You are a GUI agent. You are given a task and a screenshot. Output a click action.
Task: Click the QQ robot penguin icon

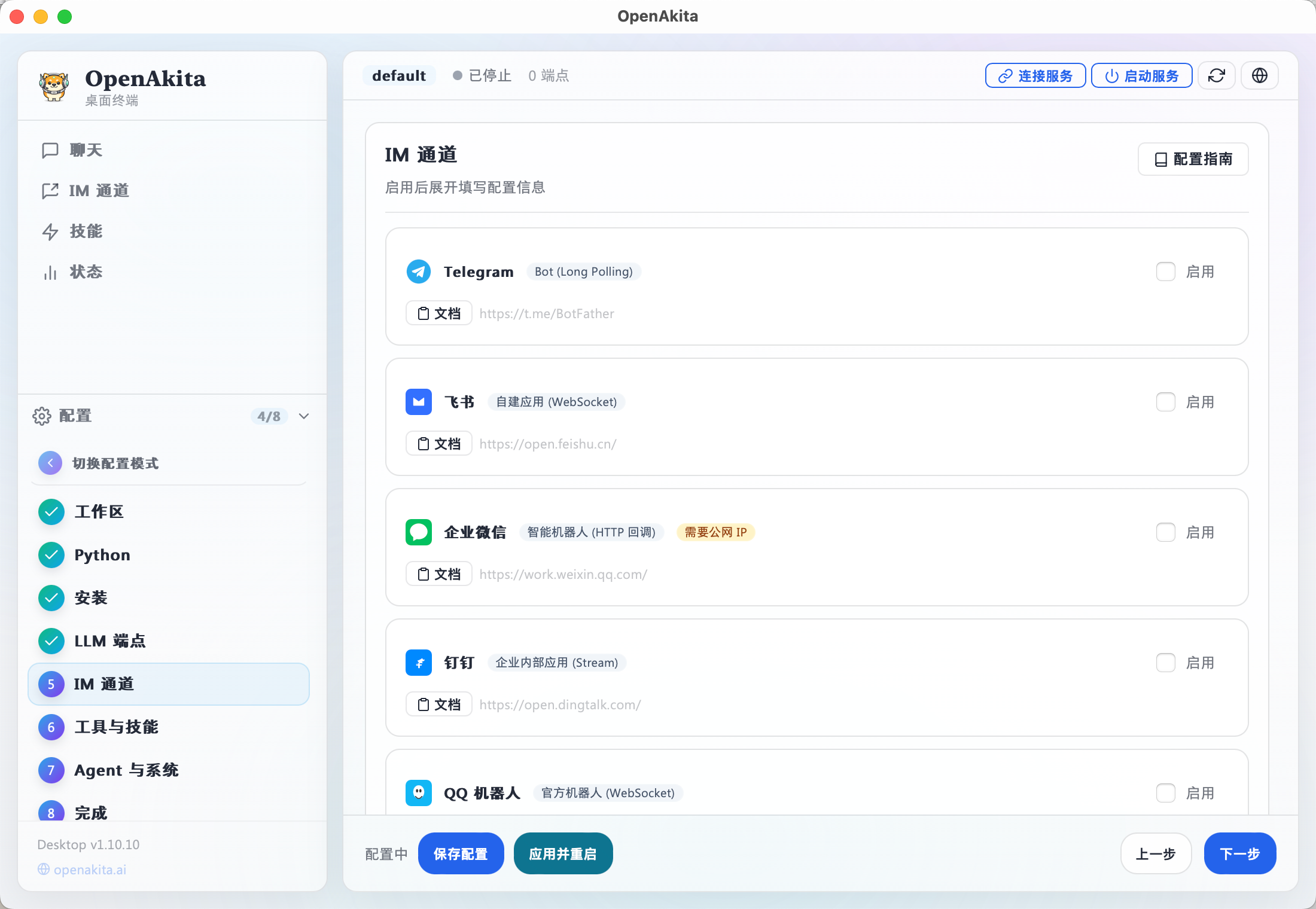tap(418, 793)
